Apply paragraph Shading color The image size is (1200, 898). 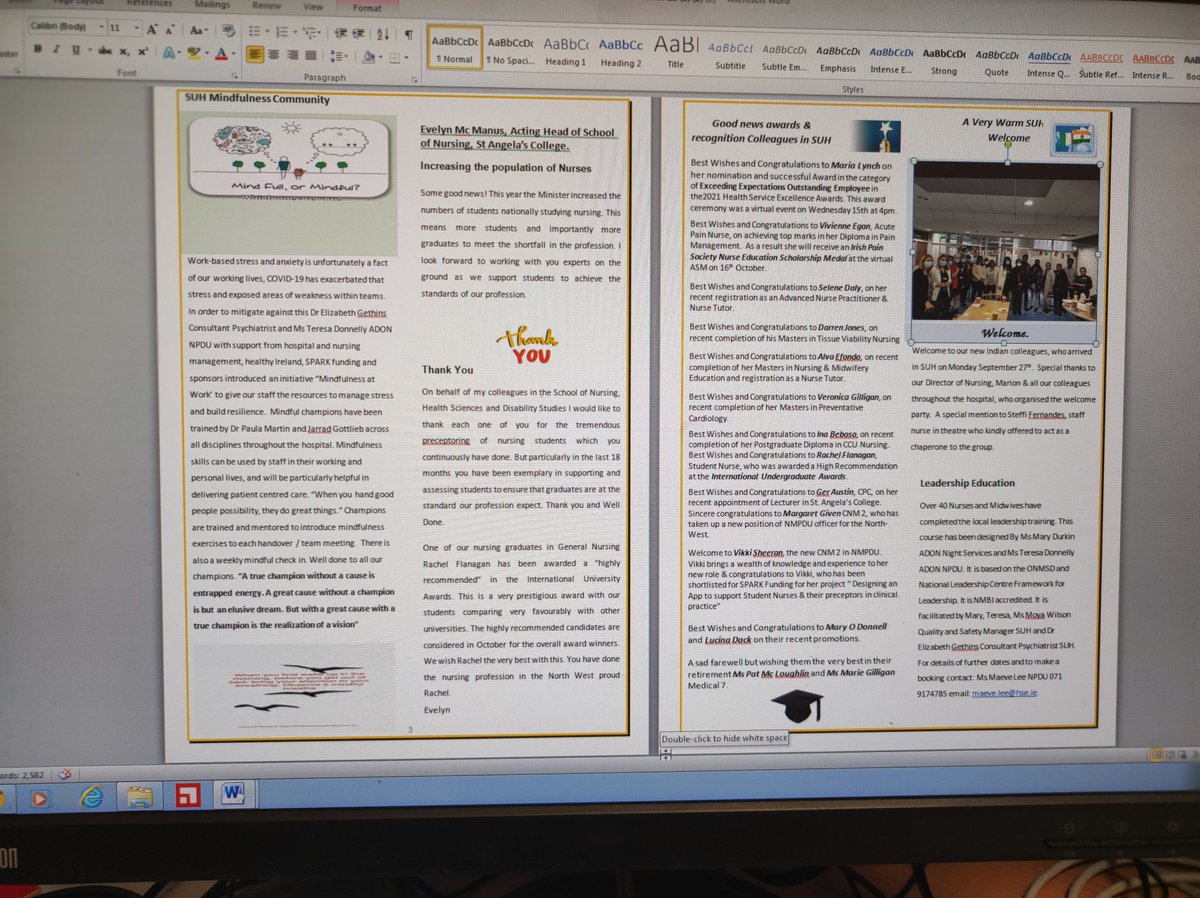tap(368, 57)
